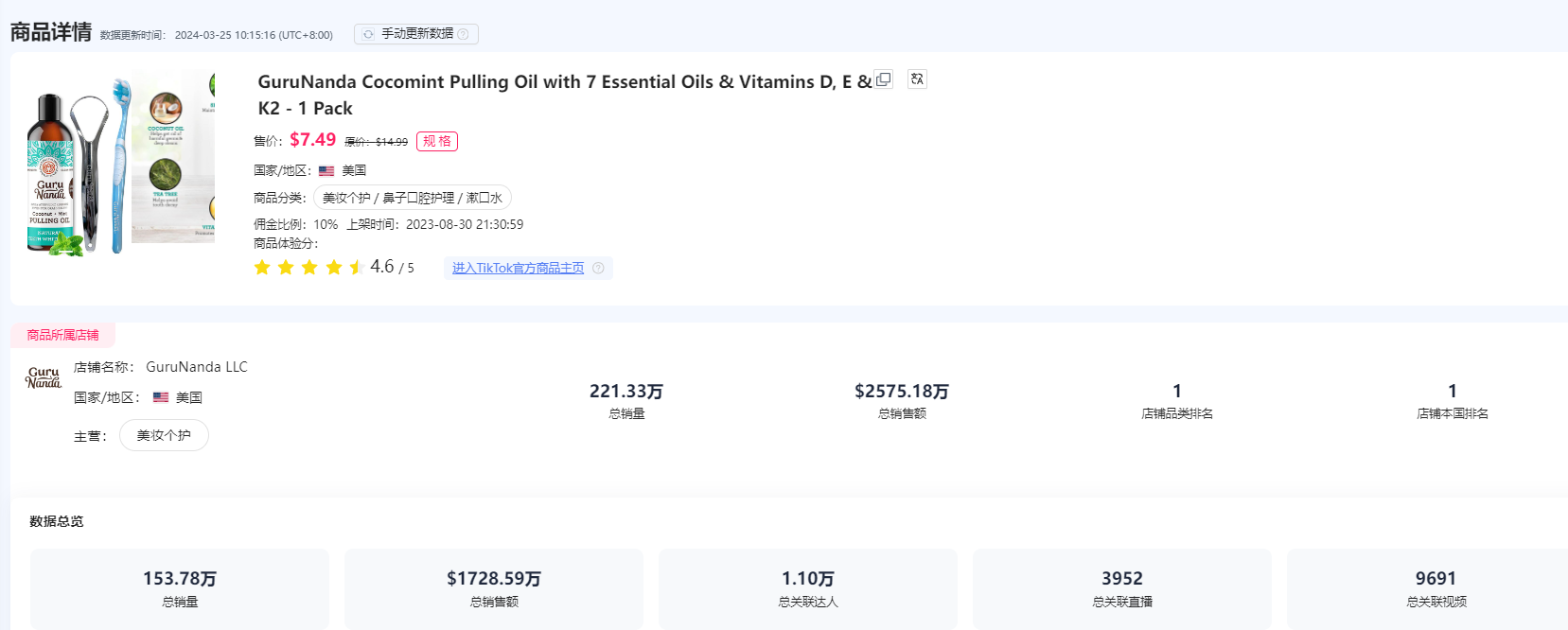The width and height of the screenshot is (1568, 630).
Task: Click the 9691 总关联视频 data card
Action: pos(1436,588)
